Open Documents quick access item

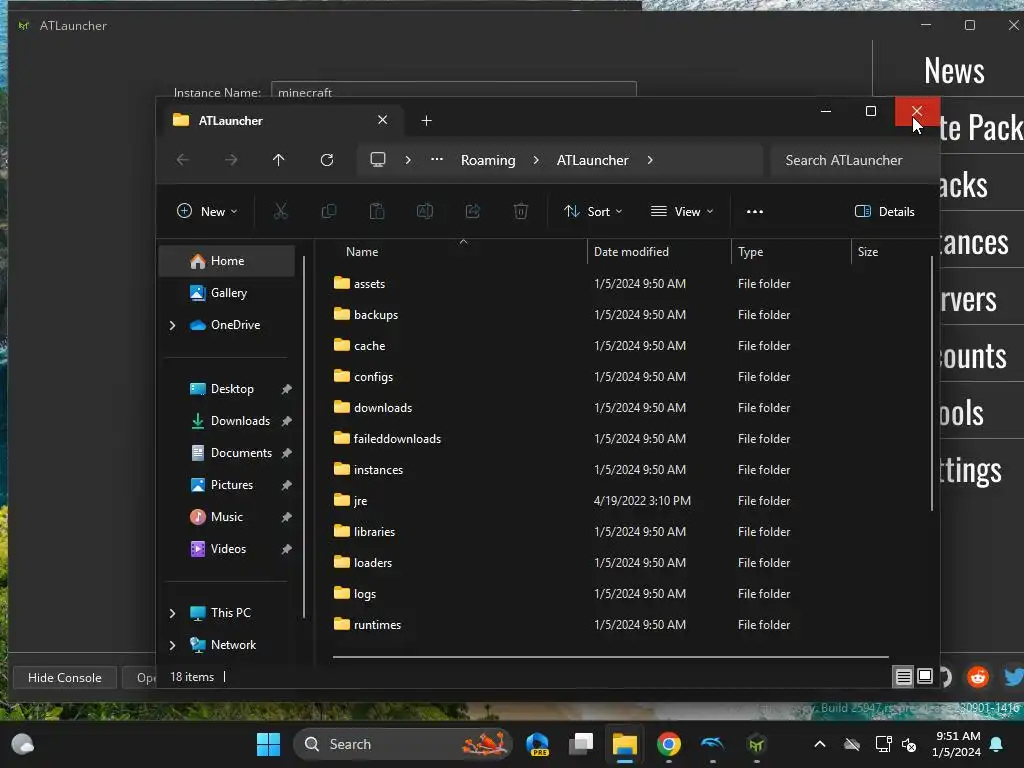pos(227,453)
